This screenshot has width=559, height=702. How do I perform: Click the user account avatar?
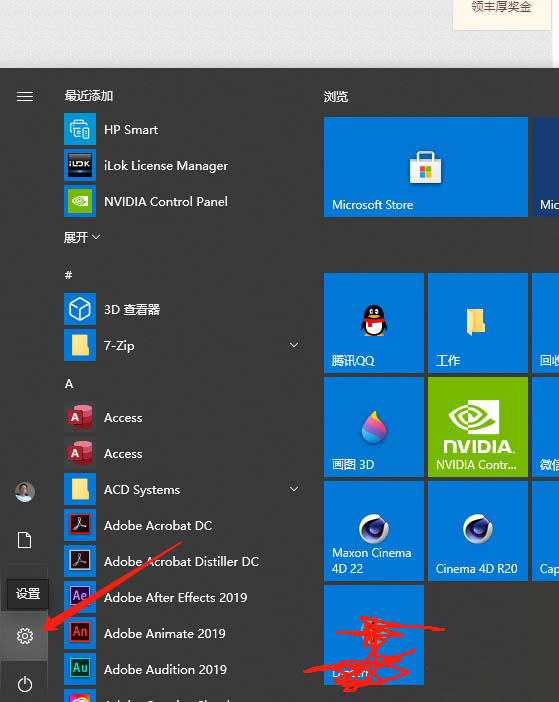tap(25, 492)
